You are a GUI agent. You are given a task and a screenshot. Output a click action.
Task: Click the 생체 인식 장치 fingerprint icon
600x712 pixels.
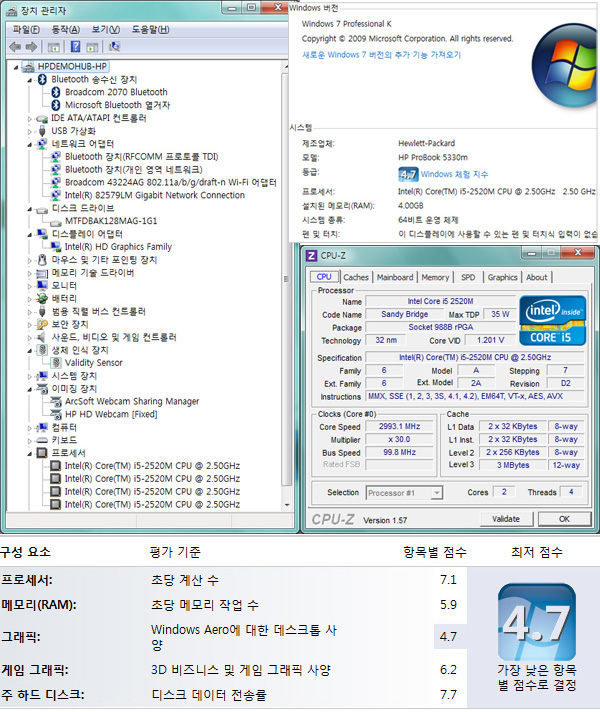pos(42,350)
